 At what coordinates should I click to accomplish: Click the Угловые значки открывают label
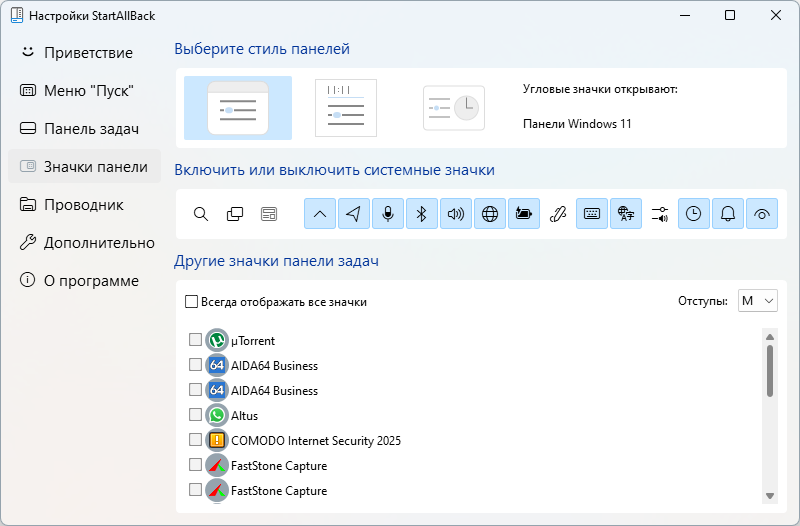click(x=600, y=89)
